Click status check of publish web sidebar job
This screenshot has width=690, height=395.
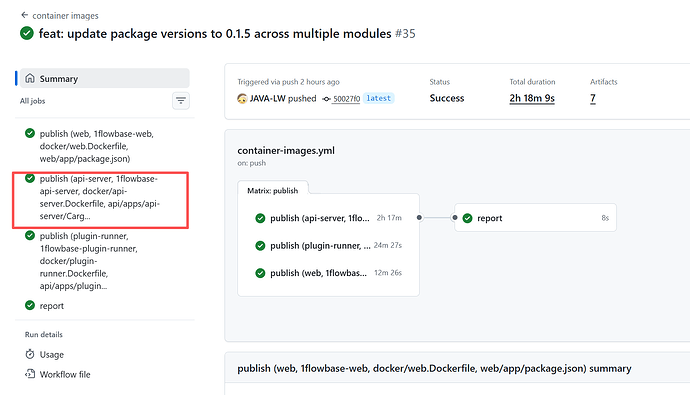point(30,133)
